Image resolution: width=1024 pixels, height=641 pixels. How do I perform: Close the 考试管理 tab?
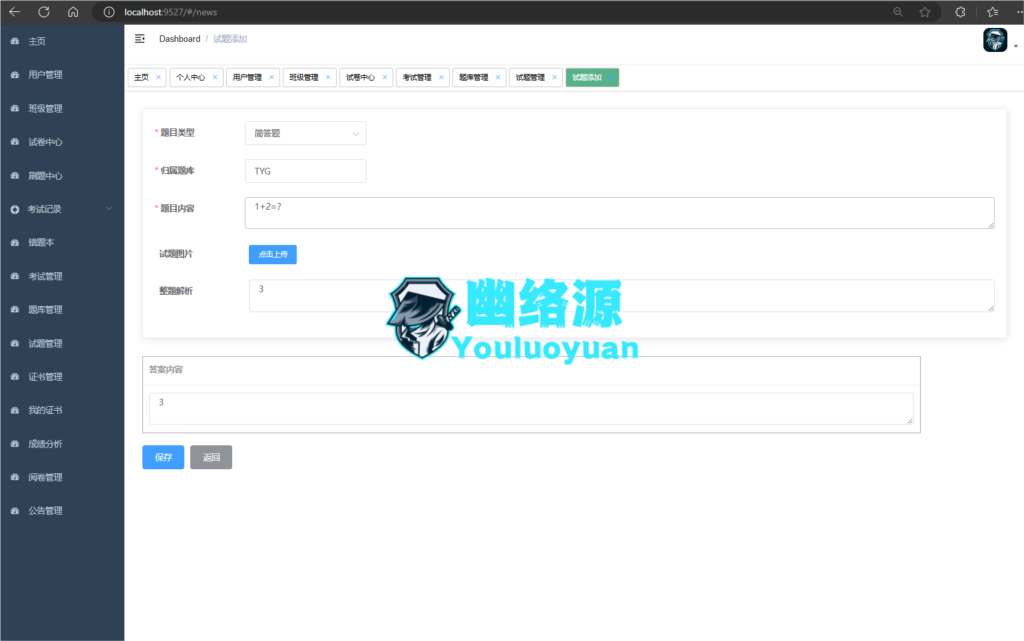pyautogui.click(x=441, y=77)
